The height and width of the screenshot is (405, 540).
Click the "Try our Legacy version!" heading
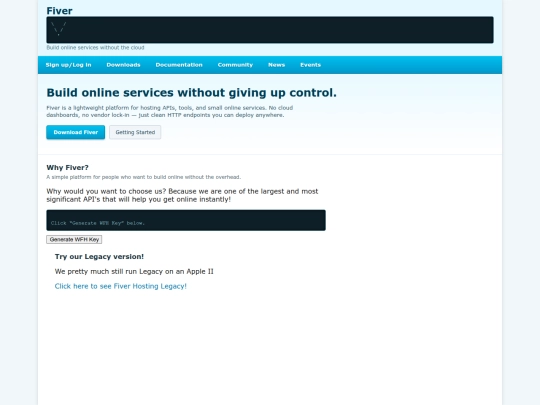99,257
